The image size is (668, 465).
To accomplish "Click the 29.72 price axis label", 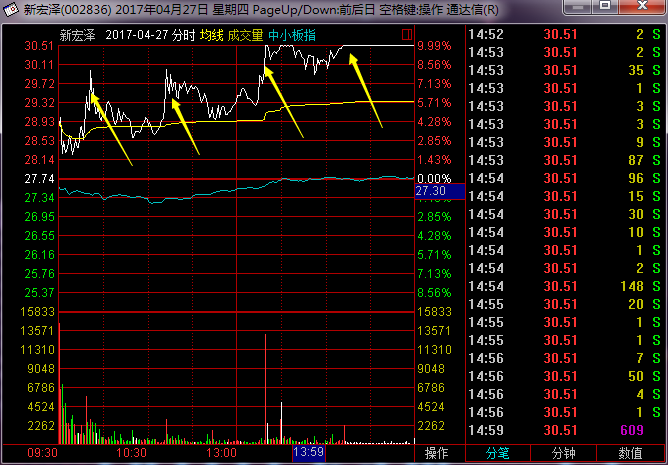I will coord(39,84).
